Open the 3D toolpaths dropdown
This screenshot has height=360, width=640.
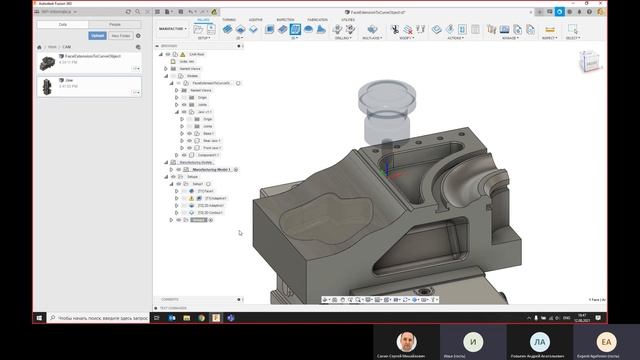pos(294,38)
